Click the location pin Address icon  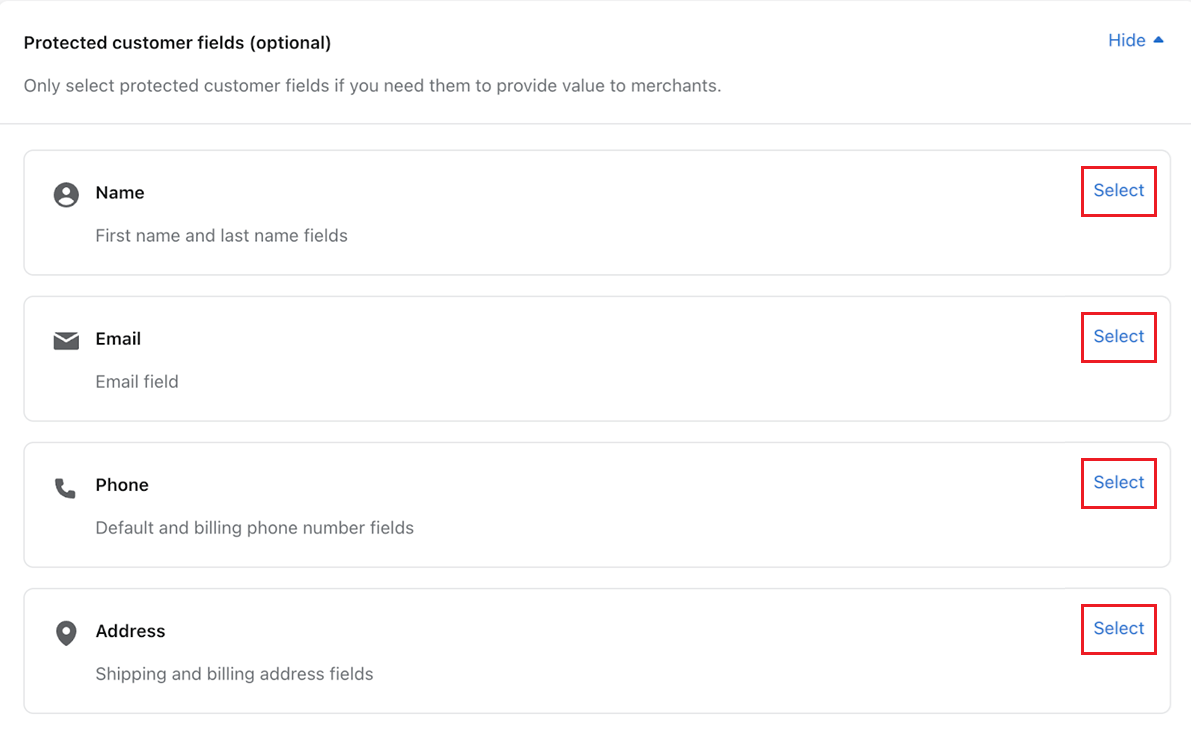tap(66, 633)
